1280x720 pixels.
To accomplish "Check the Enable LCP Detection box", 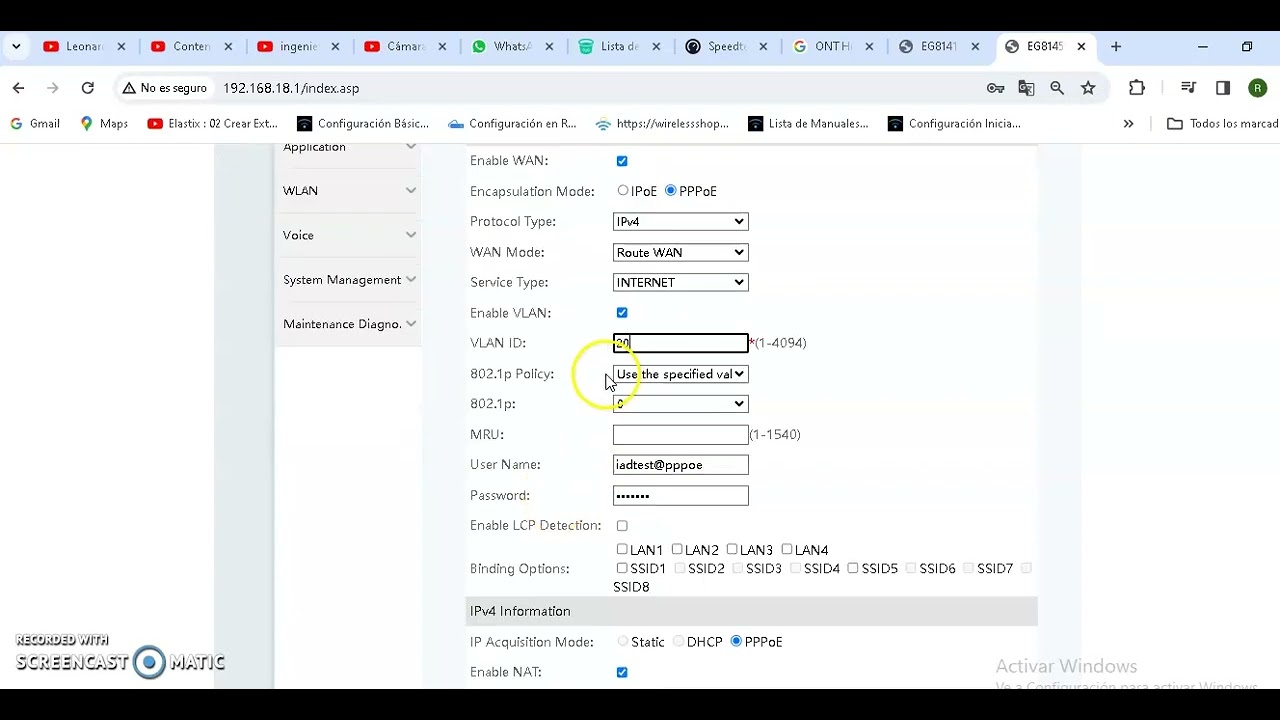I will 622,526.
